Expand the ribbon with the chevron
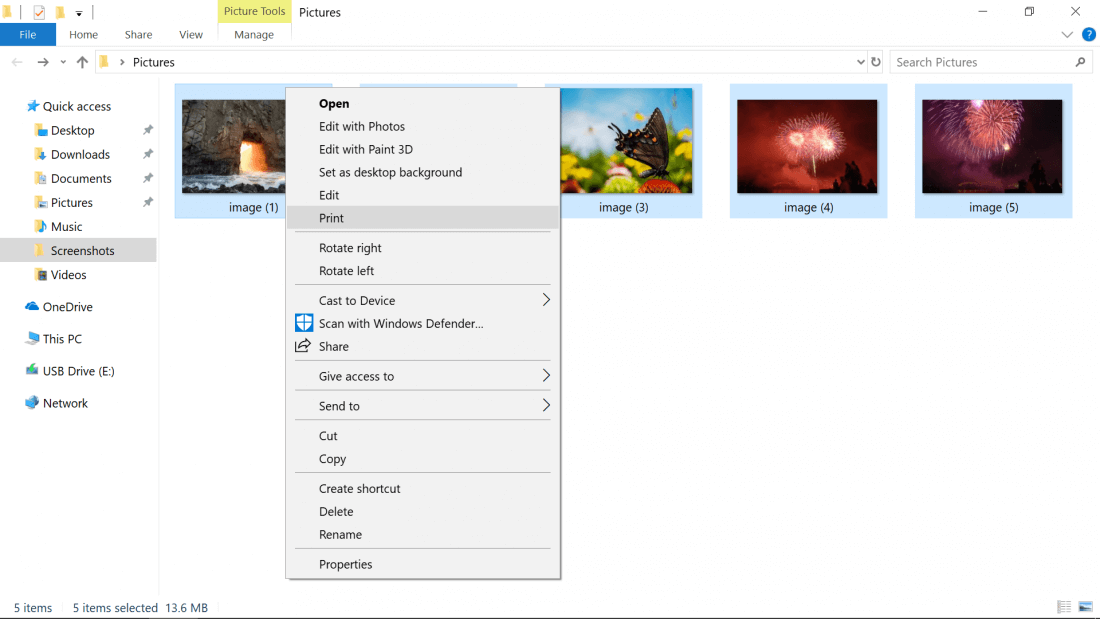Screen dimensions: 1100x619 click(1067, 34)
